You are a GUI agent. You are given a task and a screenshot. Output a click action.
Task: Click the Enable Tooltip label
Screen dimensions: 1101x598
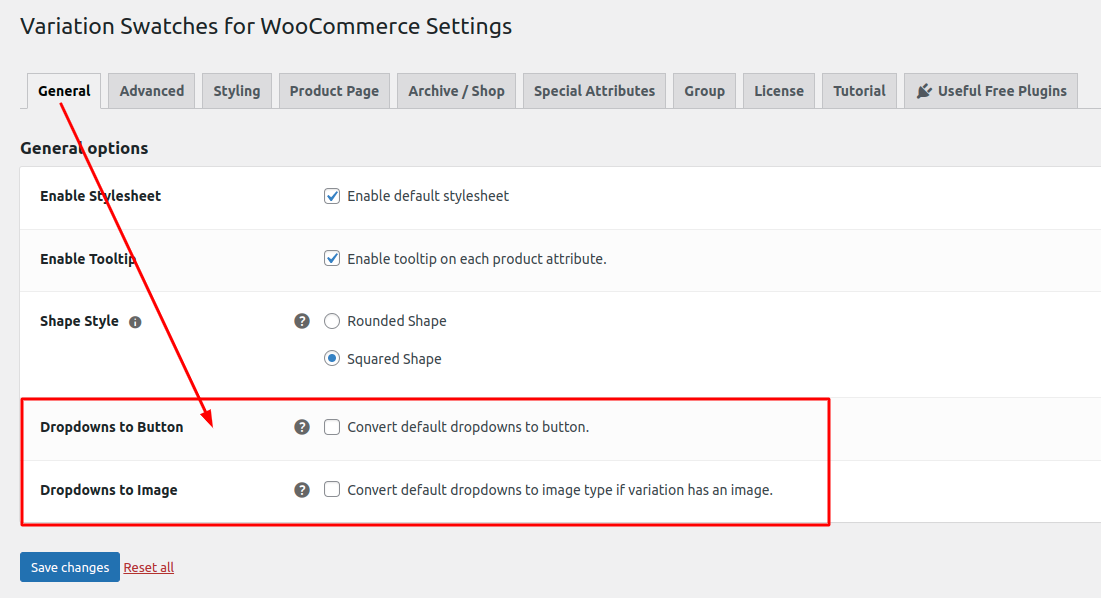[x=88, y=259]
